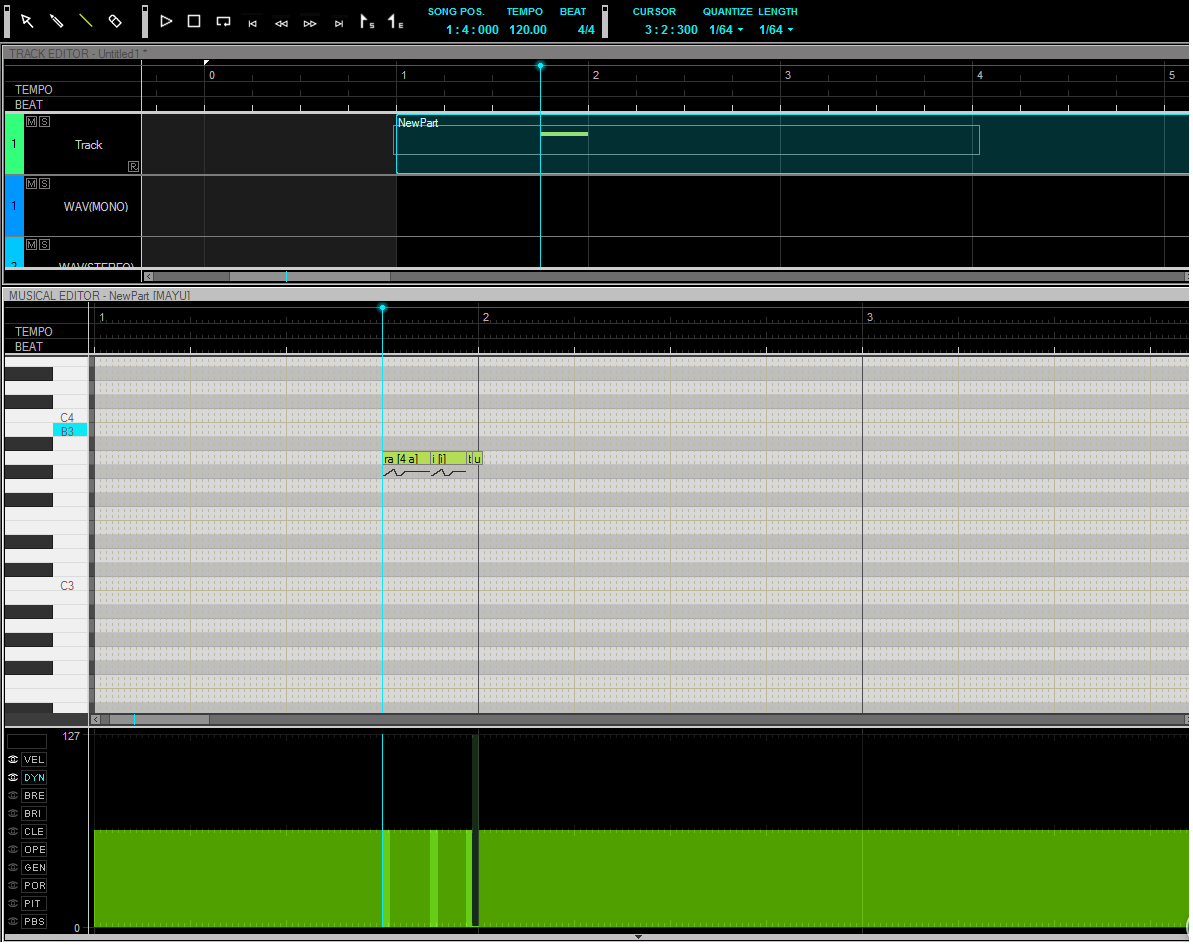The width and height of the screenshot is (1193, 945).
Task: Select the arrow pointer tool
Action: (x=27, y=21)
